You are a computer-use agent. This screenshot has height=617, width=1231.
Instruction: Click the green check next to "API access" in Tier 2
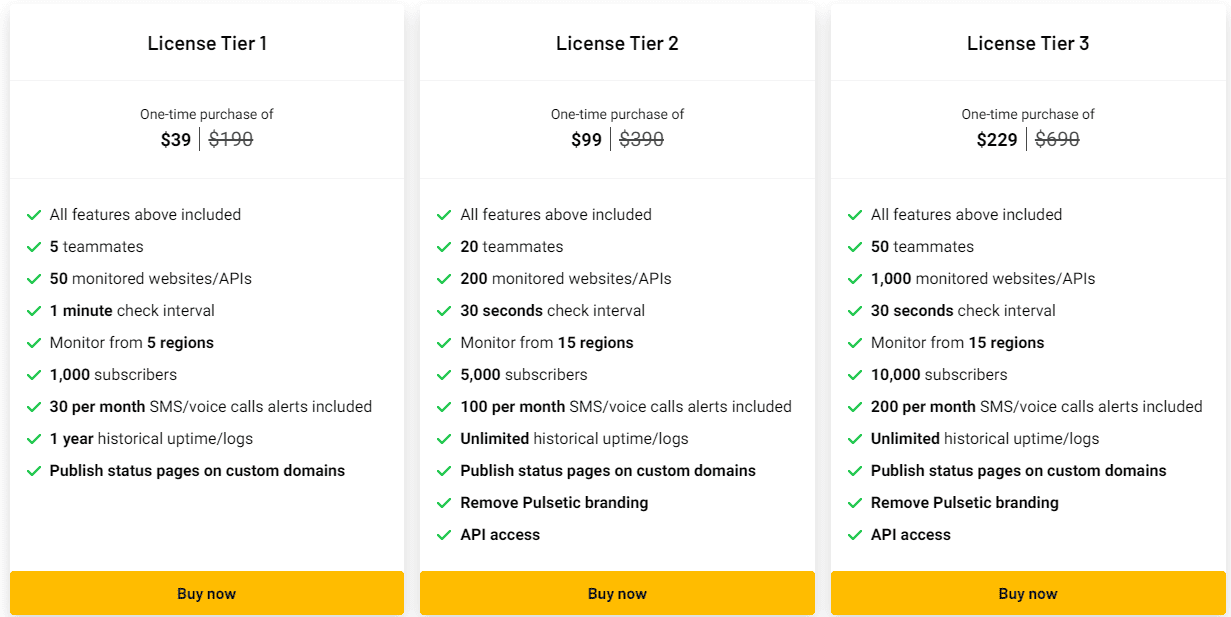click(444, 534)
